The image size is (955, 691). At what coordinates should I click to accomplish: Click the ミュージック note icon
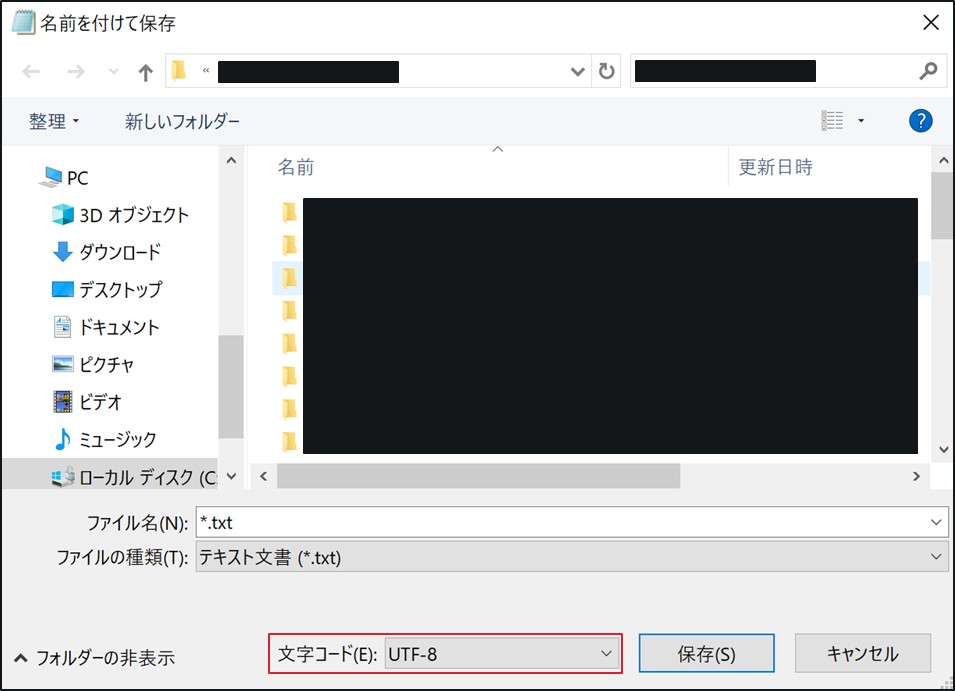click(62, 439)
